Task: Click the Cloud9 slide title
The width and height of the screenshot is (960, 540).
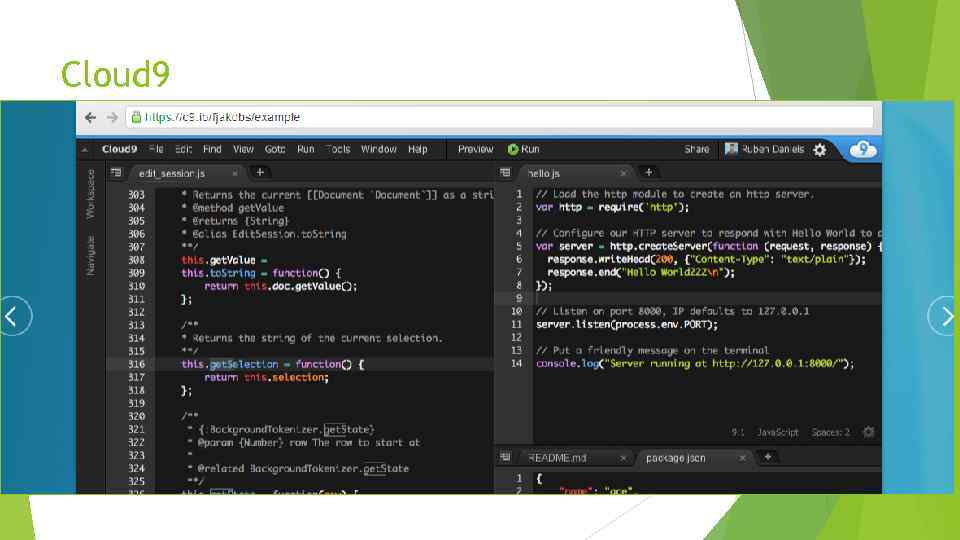Action: tap(115, 74)
